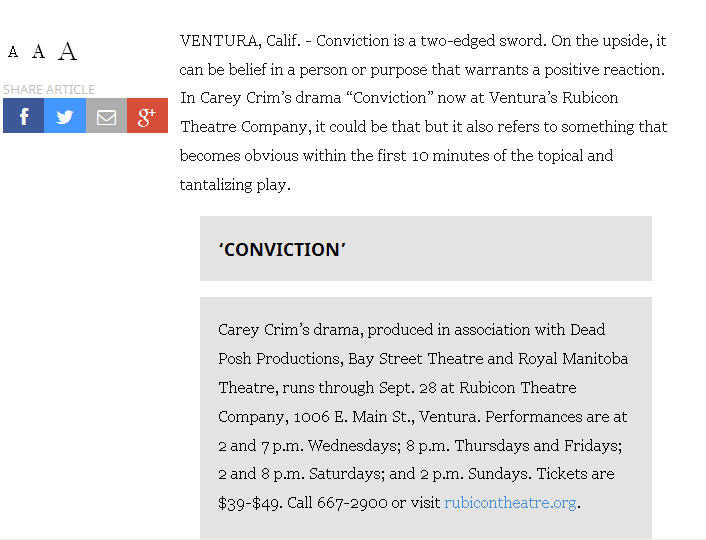706x540 pixels.
Task: Click the $39-$49 ticket price text
Action: (250, 502)
